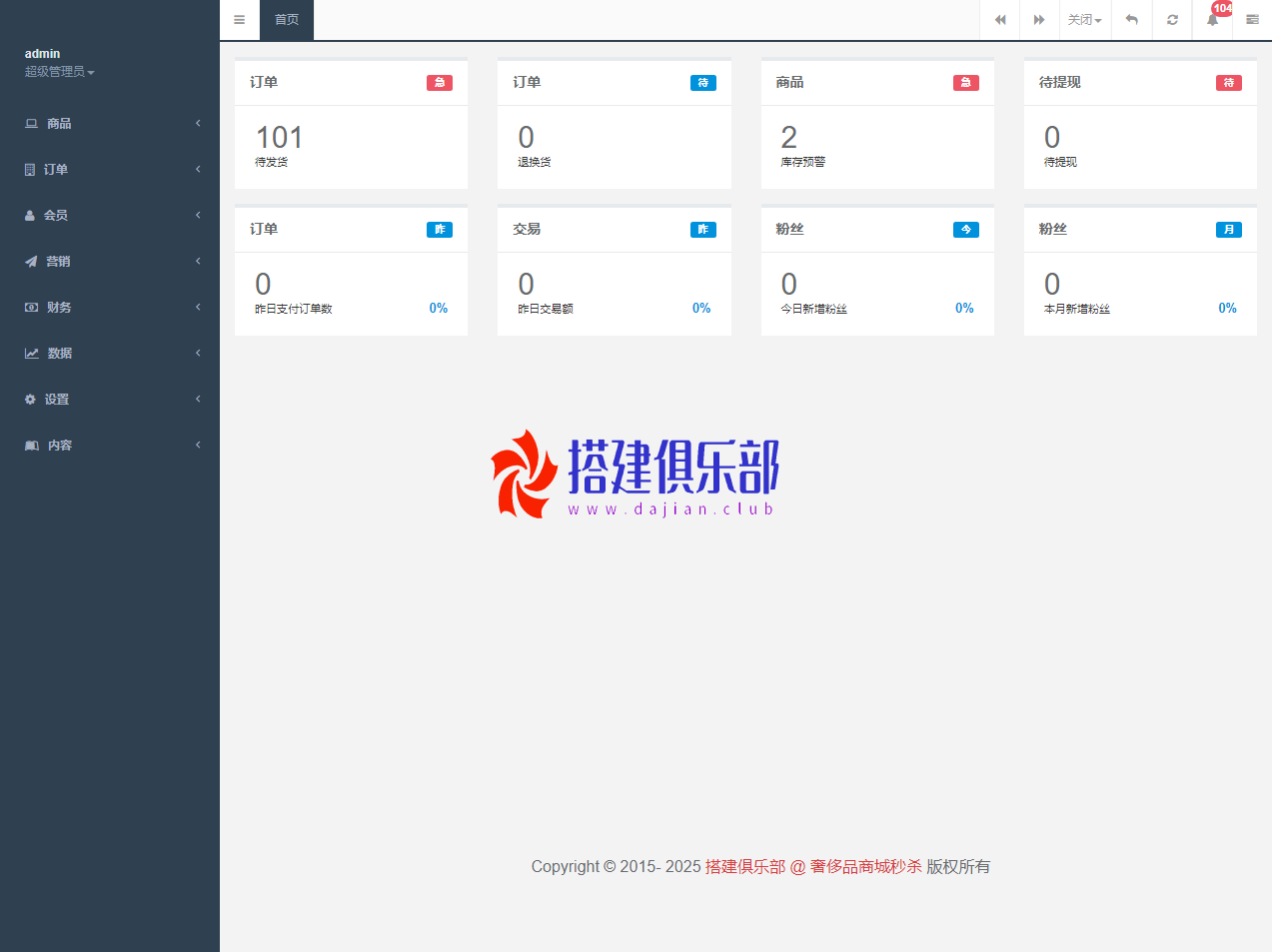
Task: Click the admin username
Action: [42, 54]
